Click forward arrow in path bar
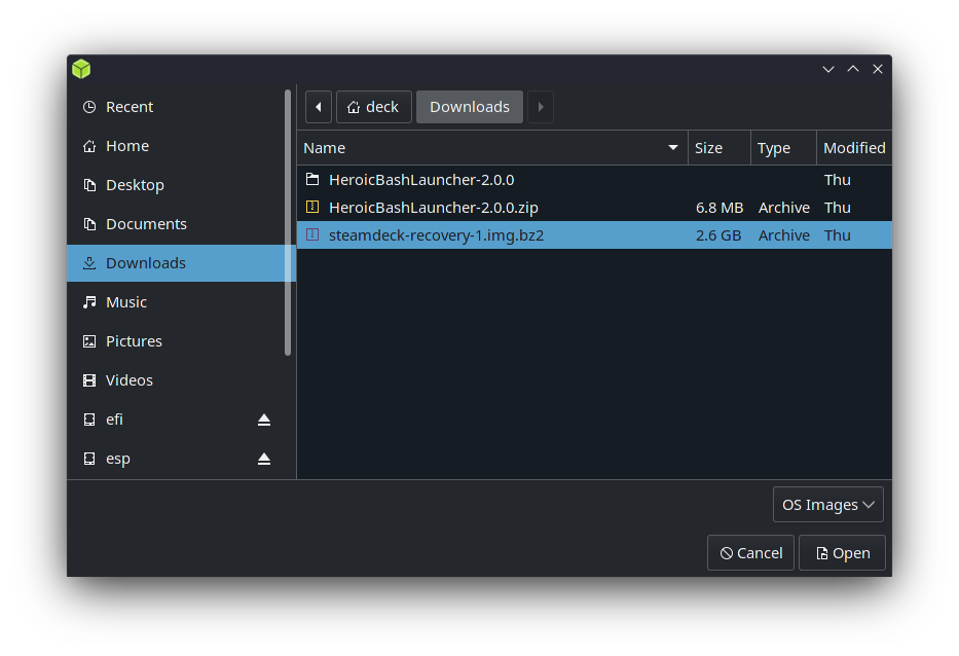 point(541,107)
